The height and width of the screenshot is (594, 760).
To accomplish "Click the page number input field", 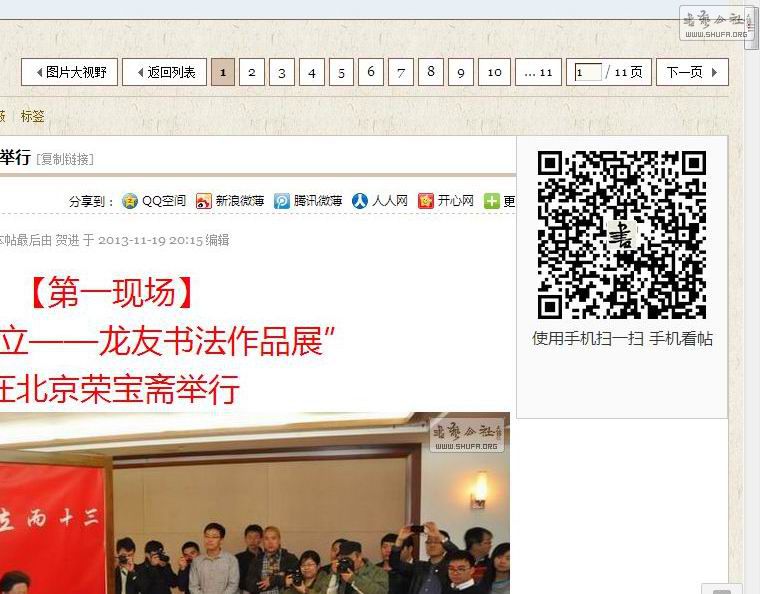I will tap(587, 72).
